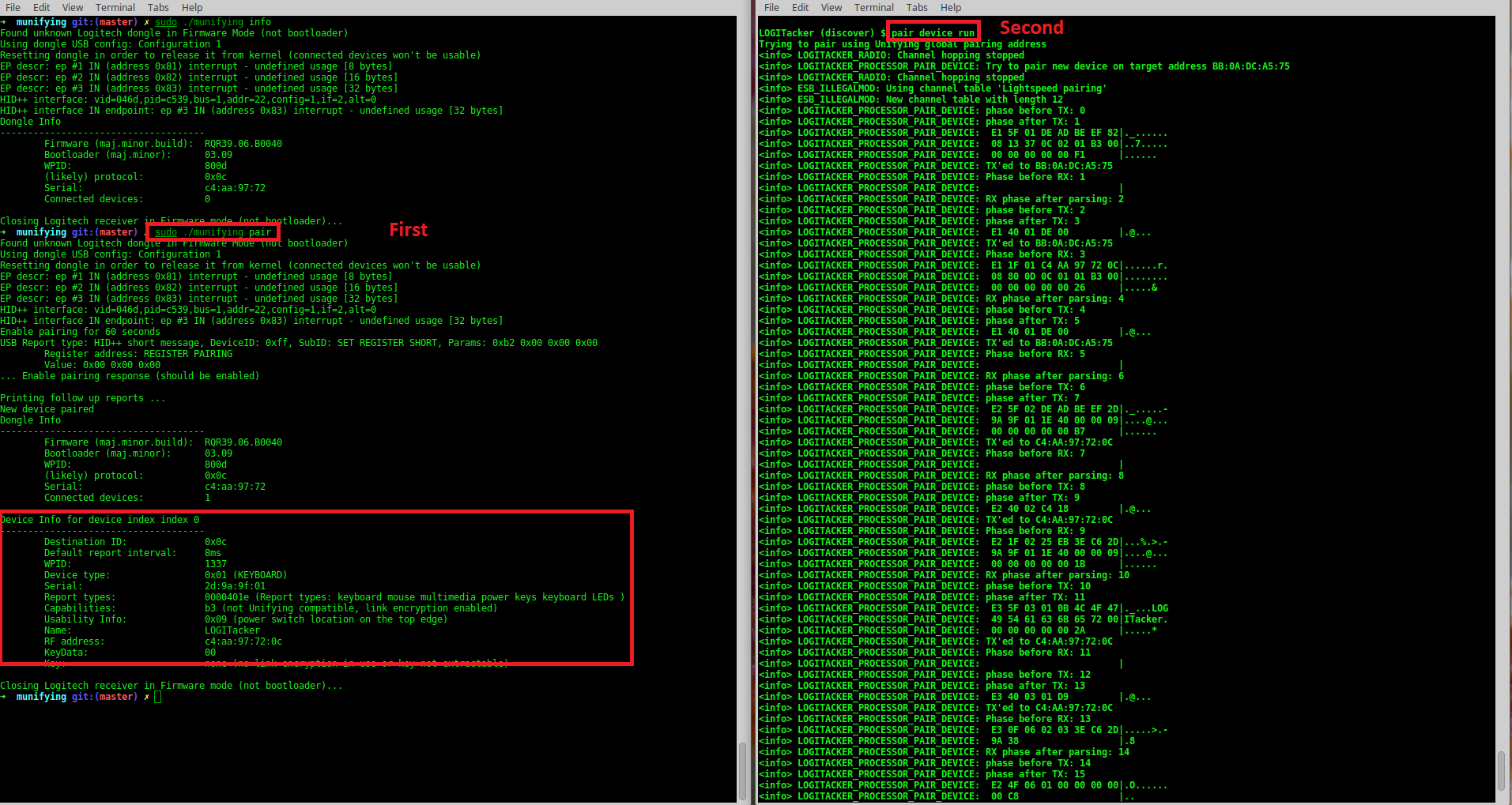Click 'Device Info for device index index 0' line
The image size is (1512, 805).
point(100,520)
